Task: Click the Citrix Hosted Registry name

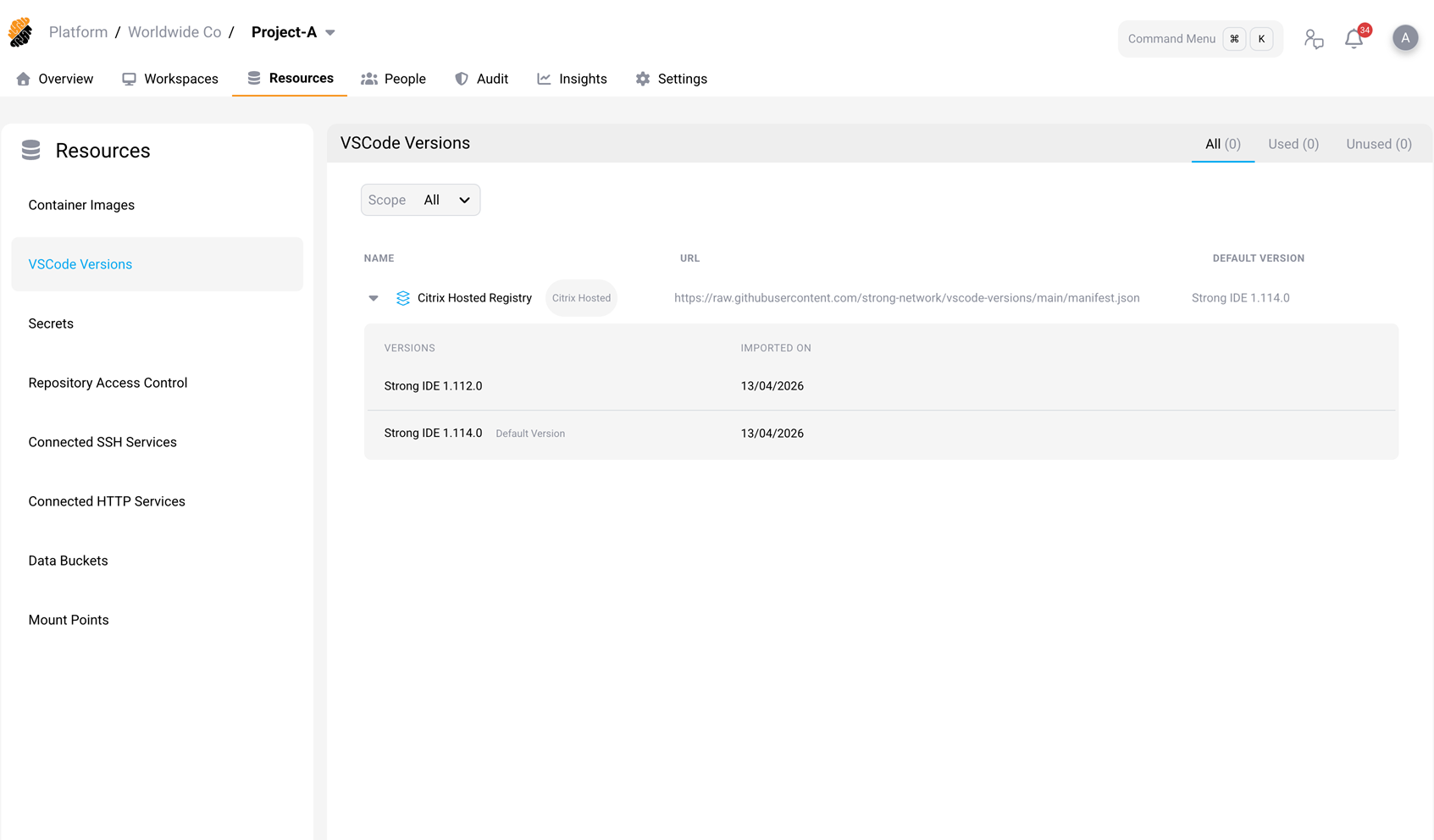Action: click(474, 298)
